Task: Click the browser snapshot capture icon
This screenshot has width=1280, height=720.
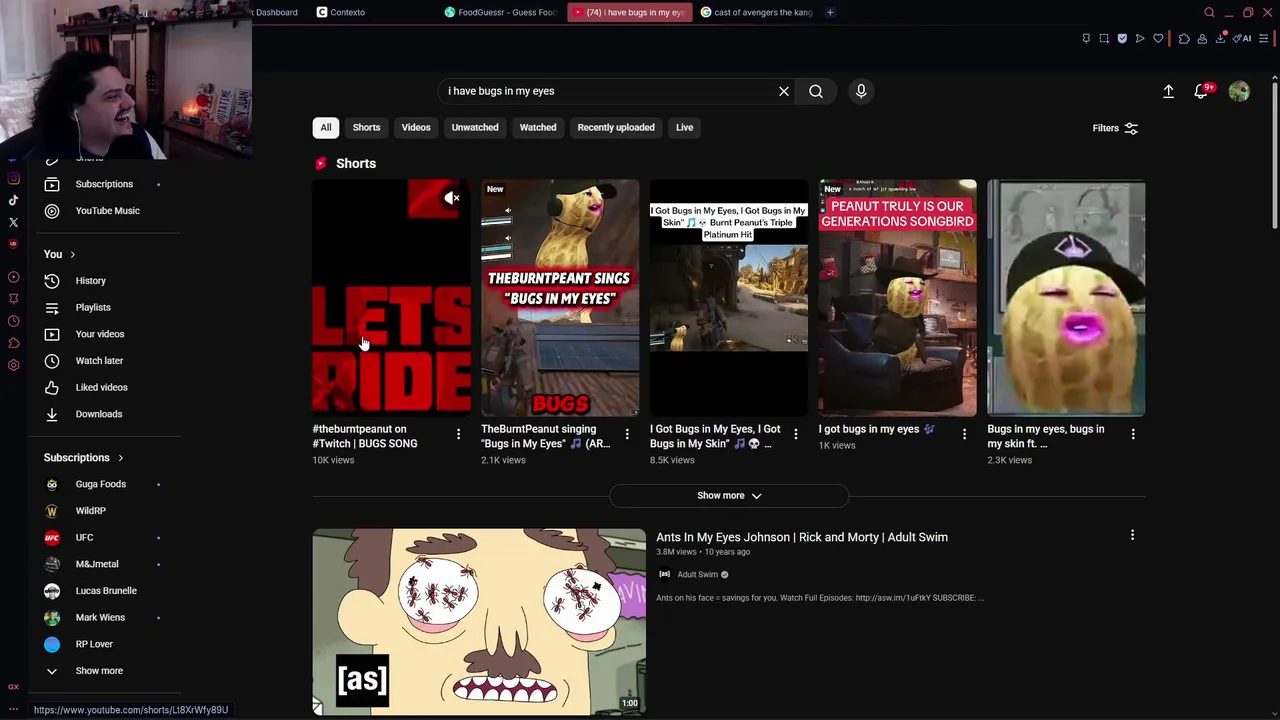Action: (1104, 38)
